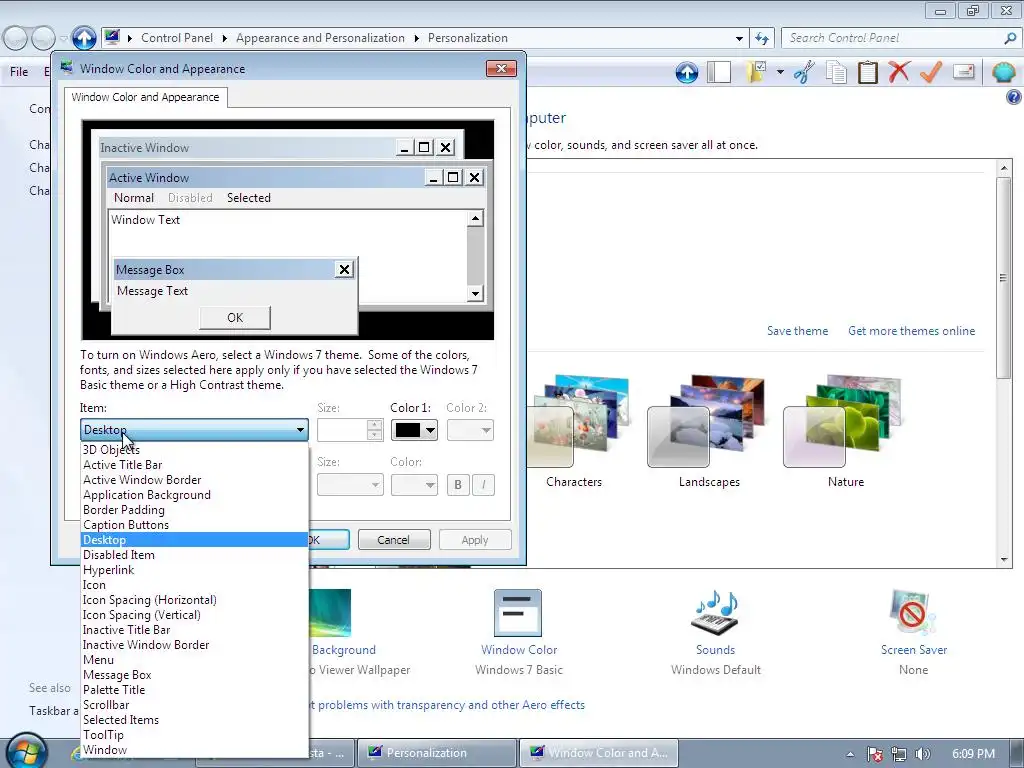Toggle the Italic font button
This screenshot has width=1024, height=768.
(x=483, y=485)
